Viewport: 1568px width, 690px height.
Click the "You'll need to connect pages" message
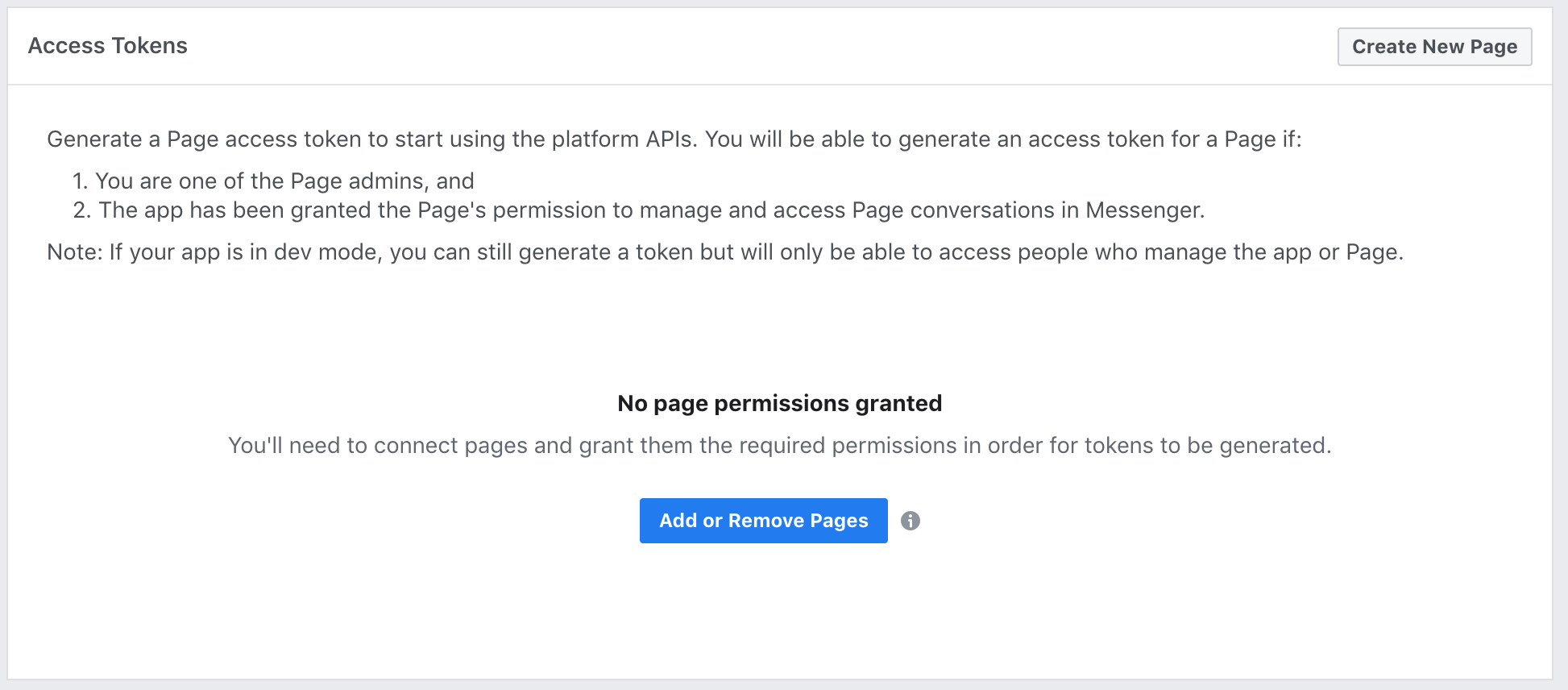[x=779, y=445]
